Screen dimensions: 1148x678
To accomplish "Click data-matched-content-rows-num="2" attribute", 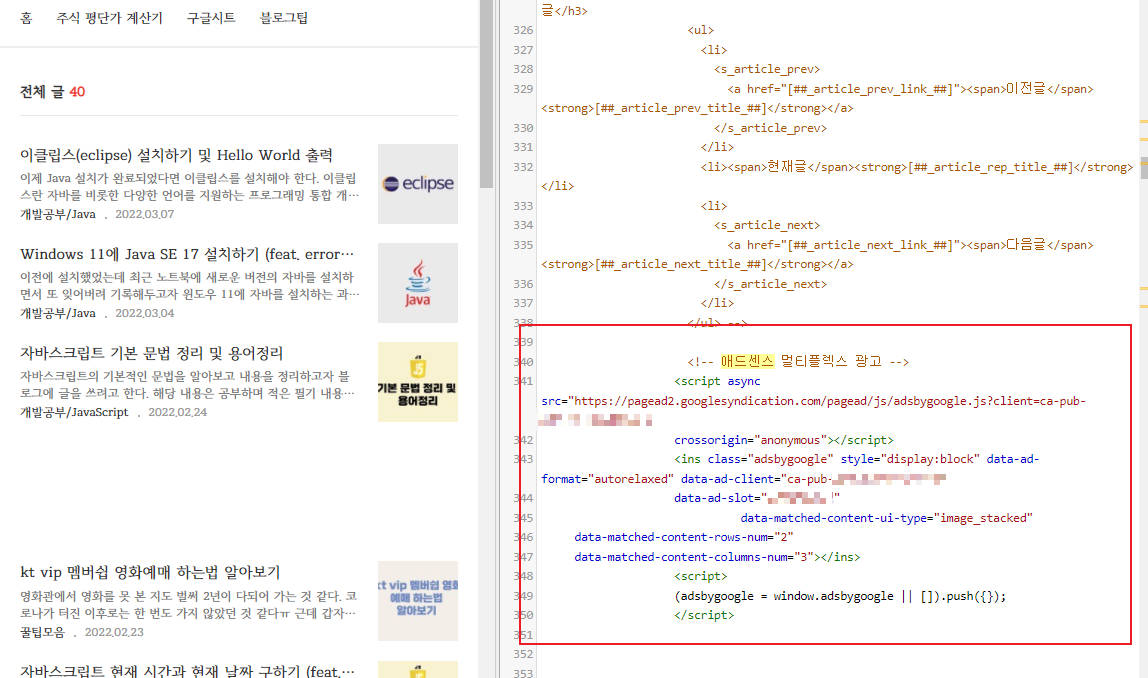I will tap(683, 537).
